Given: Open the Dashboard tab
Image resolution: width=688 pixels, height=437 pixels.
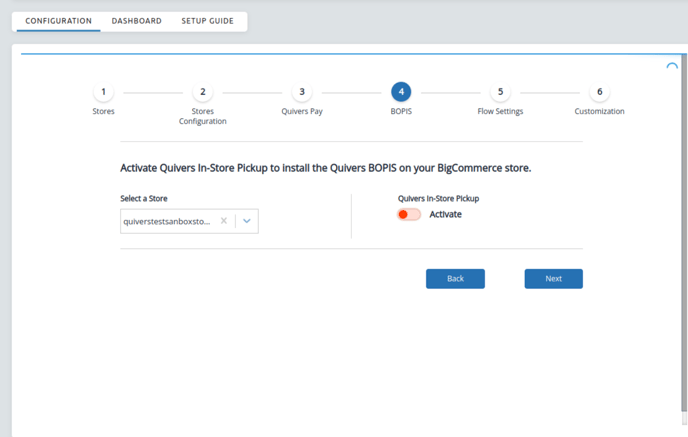Looking at the screenshot, I should pos(136,21).
